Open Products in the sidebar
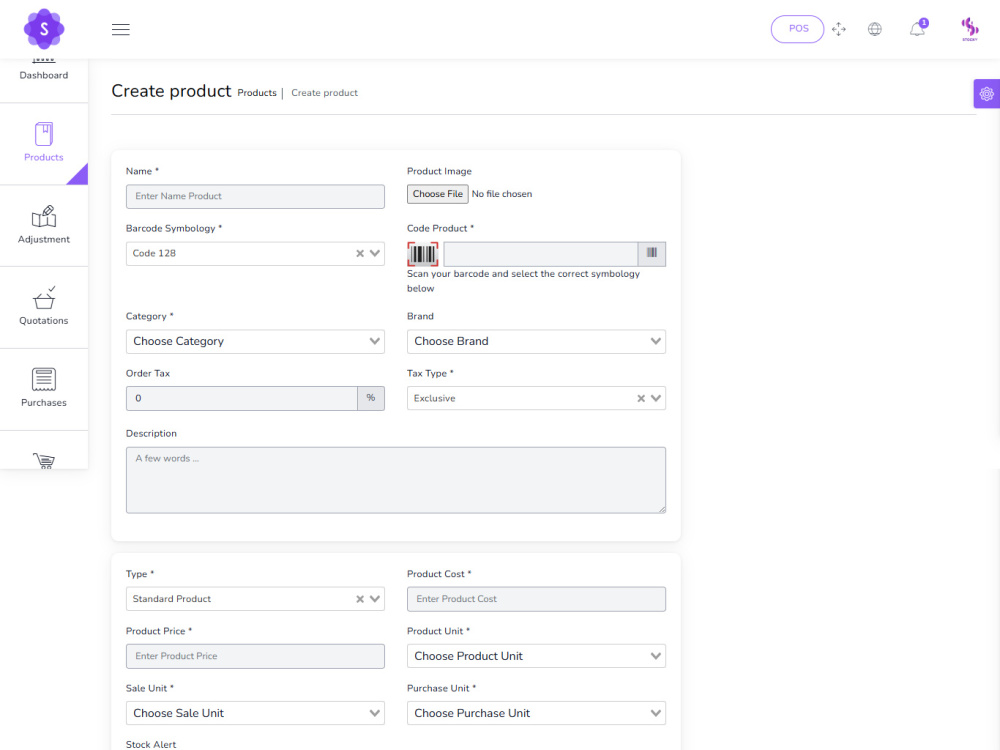 pyautogui.click(x=44, y=143)
